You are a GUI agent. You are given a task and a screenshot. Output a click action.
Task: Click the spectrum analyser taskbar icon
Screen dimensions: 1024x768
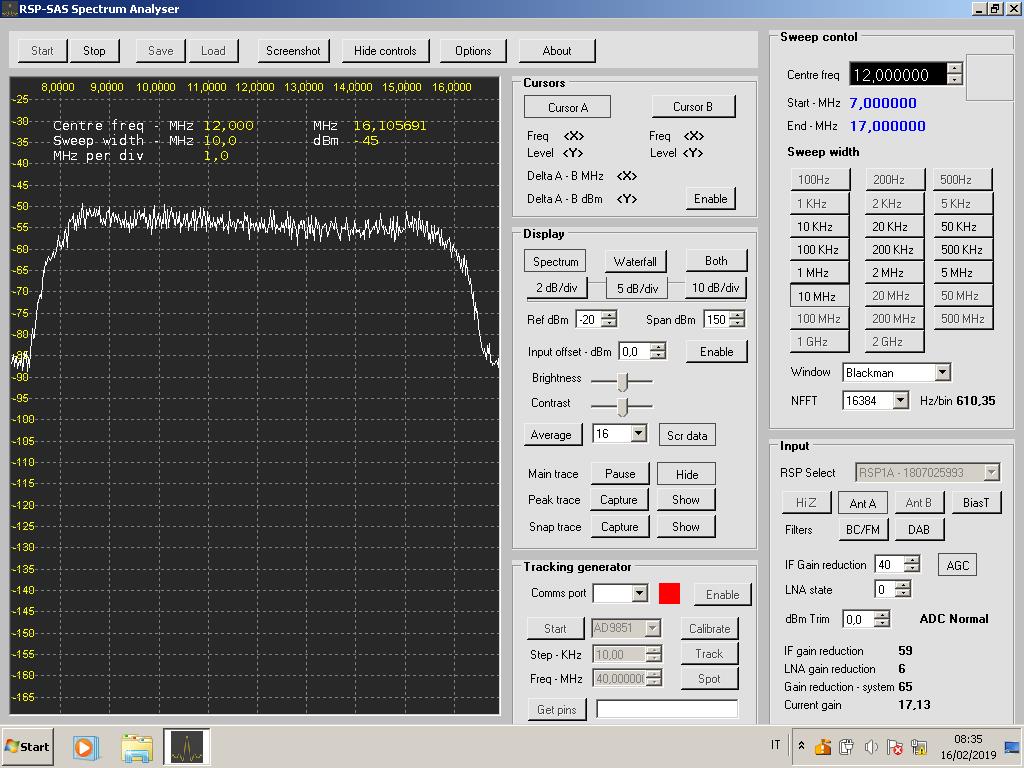[x=187, y=747]
